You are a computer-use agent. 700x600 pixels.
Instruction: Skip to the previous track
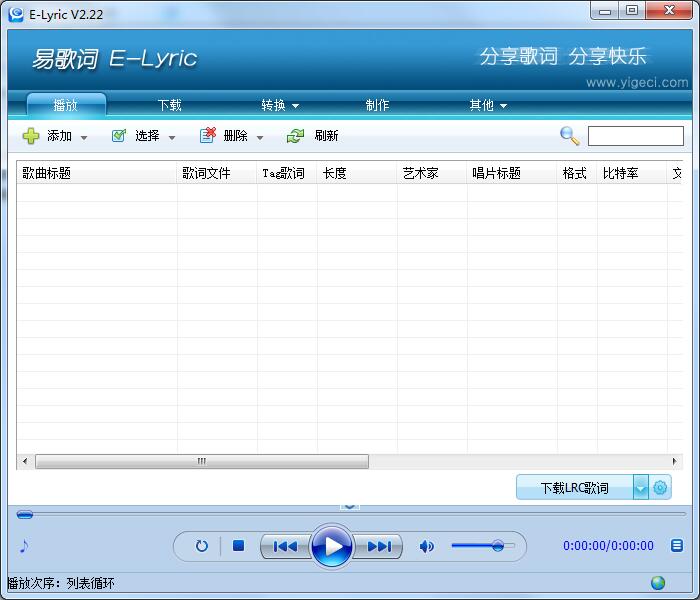click(x=285, y=546)
